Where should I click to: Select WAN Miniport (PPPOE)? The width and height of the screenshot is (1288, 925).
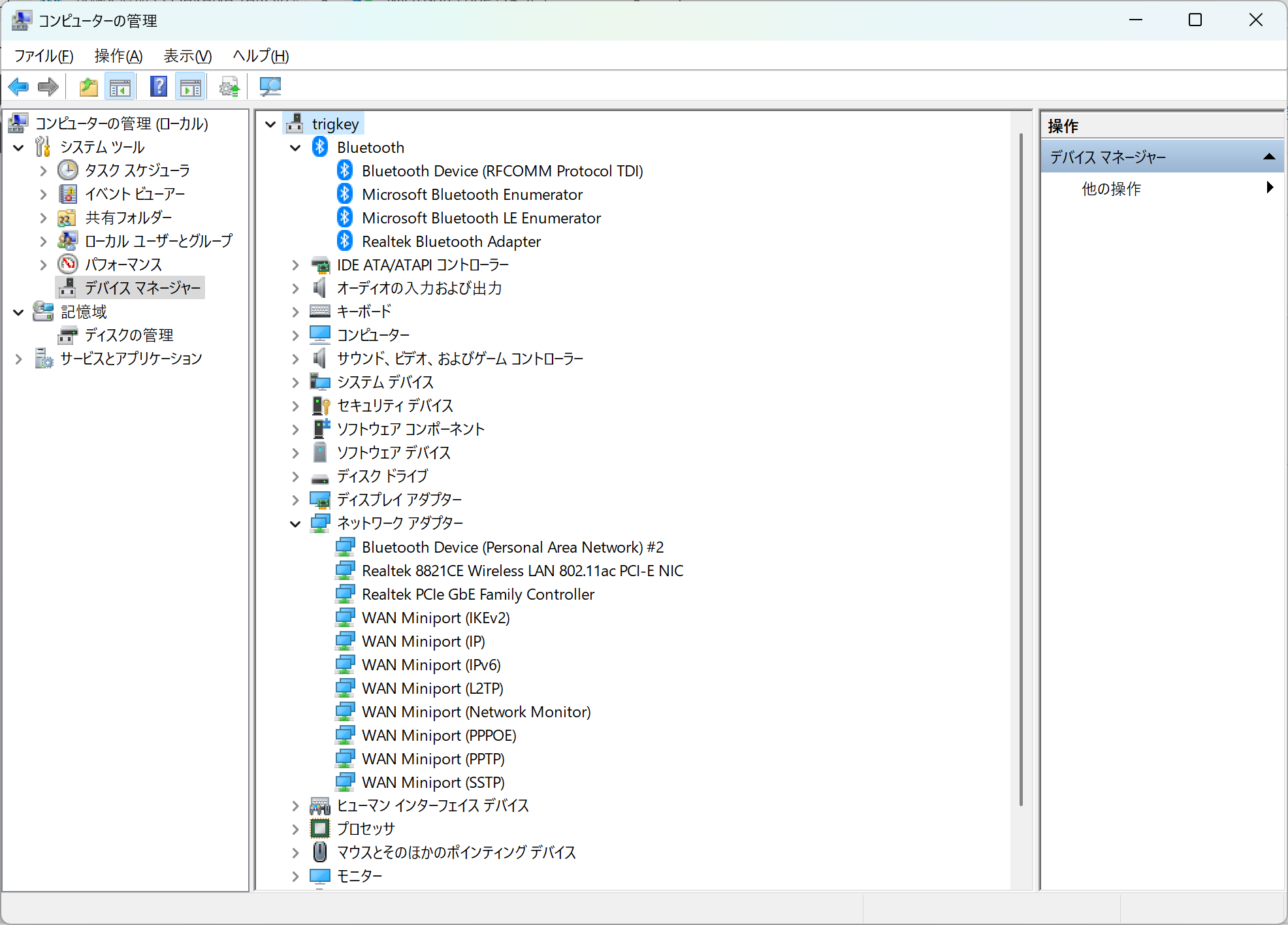coord(439,736)
